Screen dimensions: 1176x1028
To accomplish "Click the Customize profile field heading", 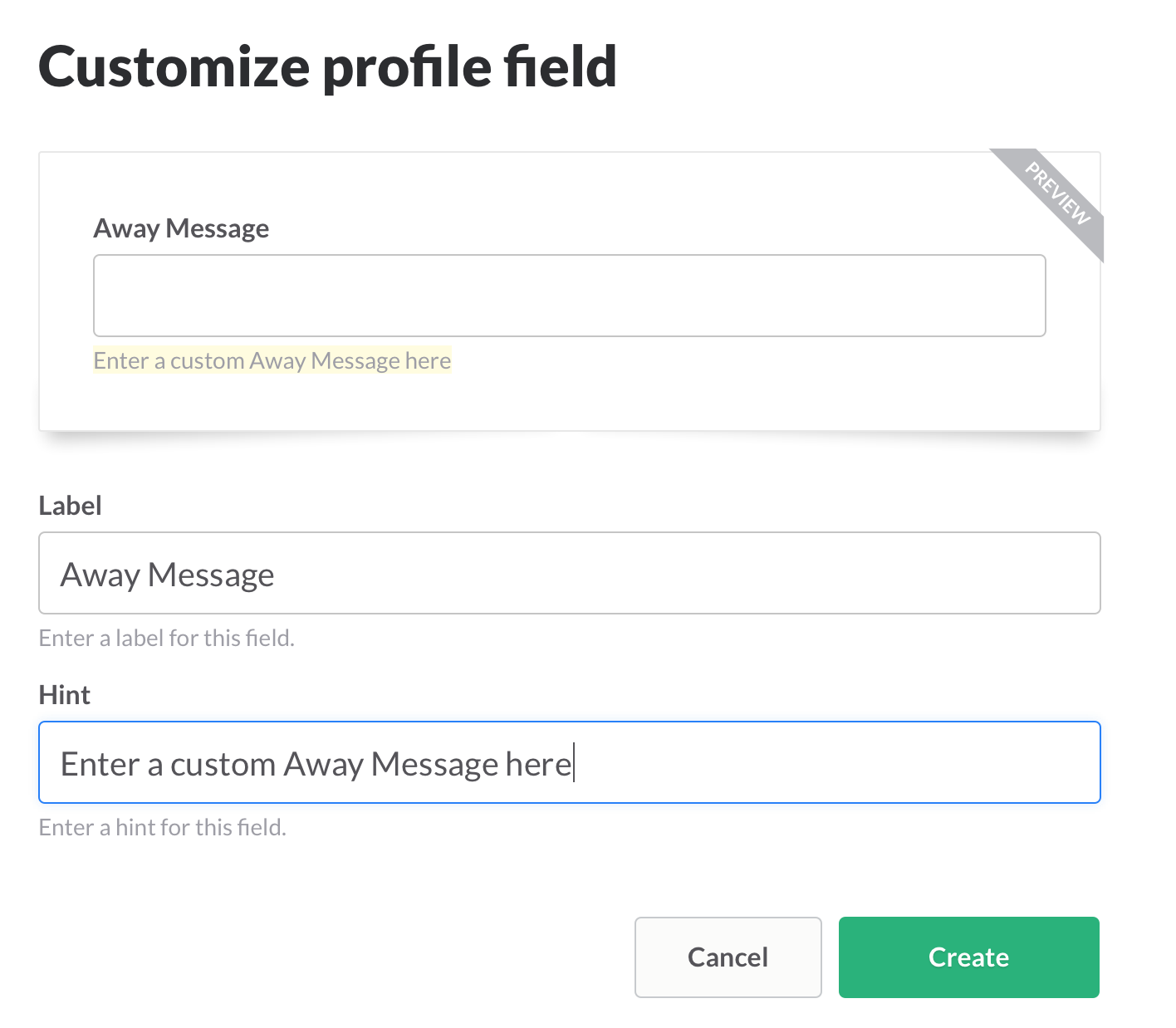I will pos(327,67).
